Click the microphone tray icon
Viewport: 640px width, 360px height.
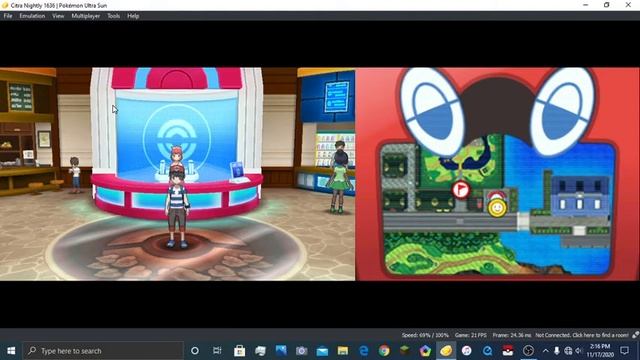[557, 351]
